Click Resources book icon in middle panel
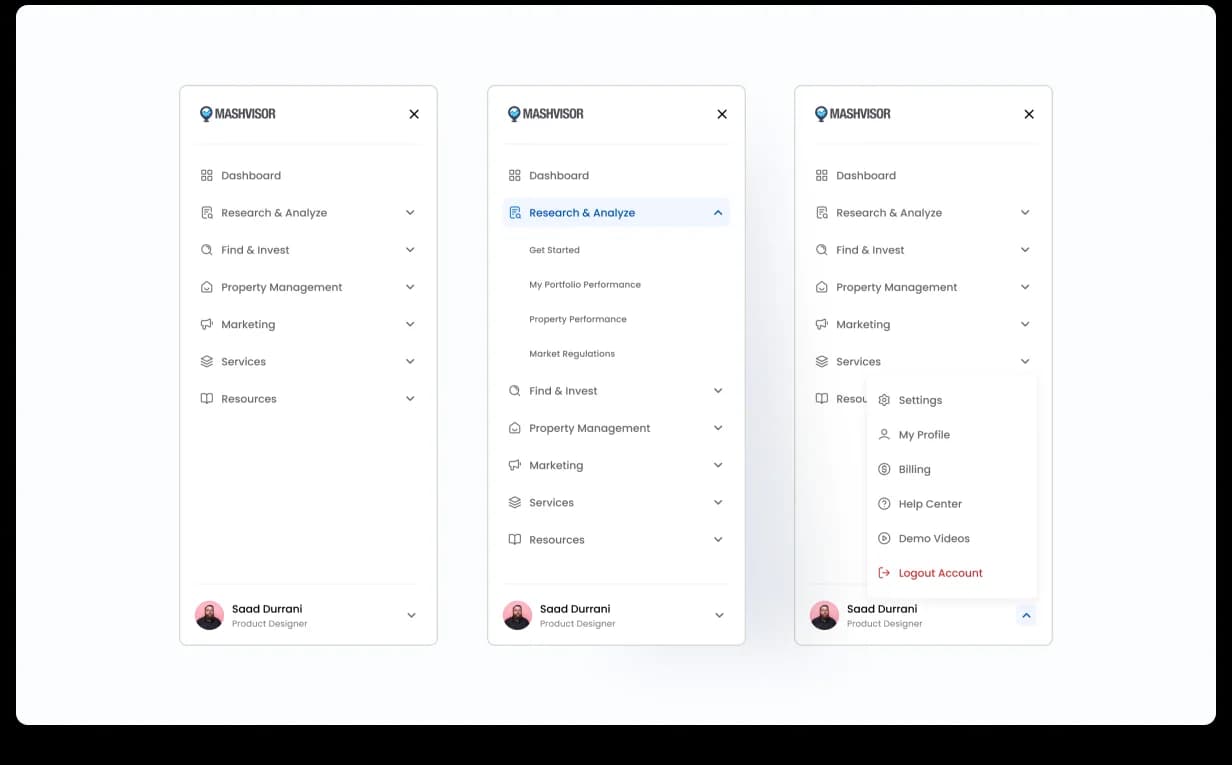The height and width of the screenshot is (765, 1232). [x=515, y=539]
